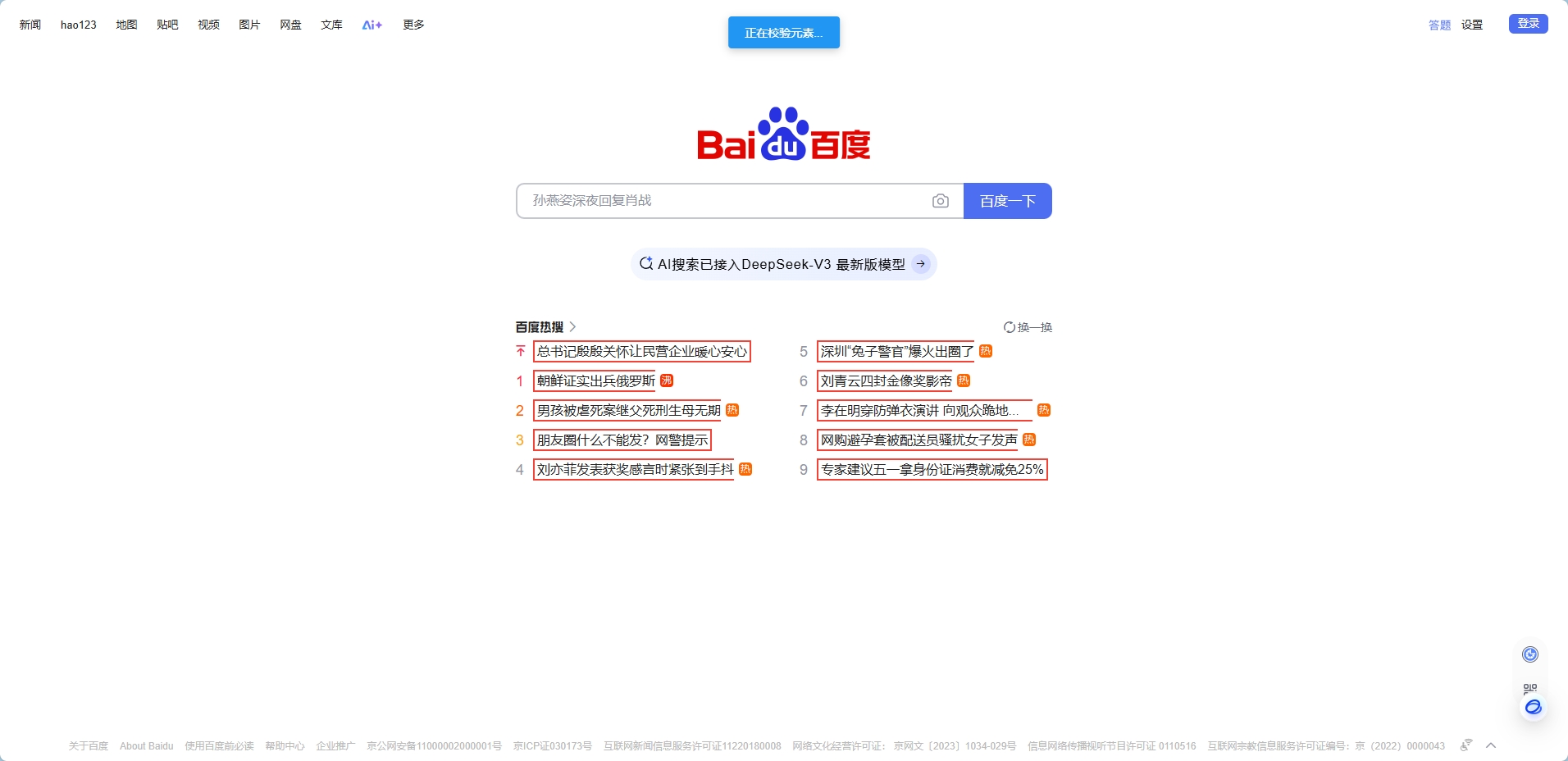The image size is (1568, 761).
Task: Open 文库 in the top navigation
Action: [331, 25]
